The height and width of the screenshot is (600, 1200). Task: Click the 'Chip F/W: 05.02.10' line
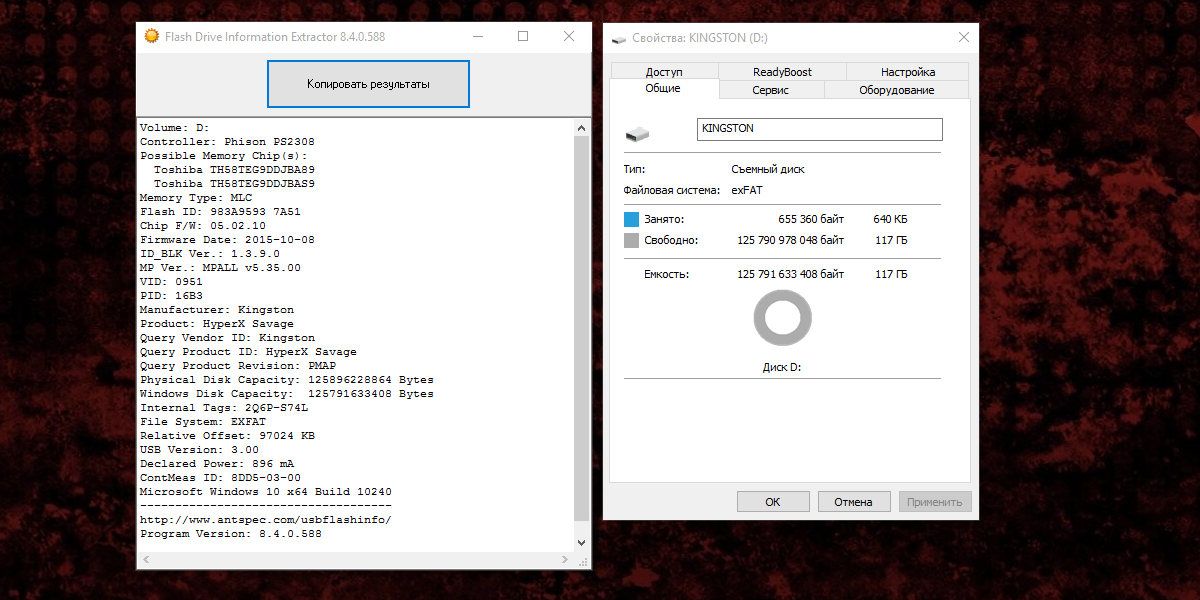tap(203, 226)
